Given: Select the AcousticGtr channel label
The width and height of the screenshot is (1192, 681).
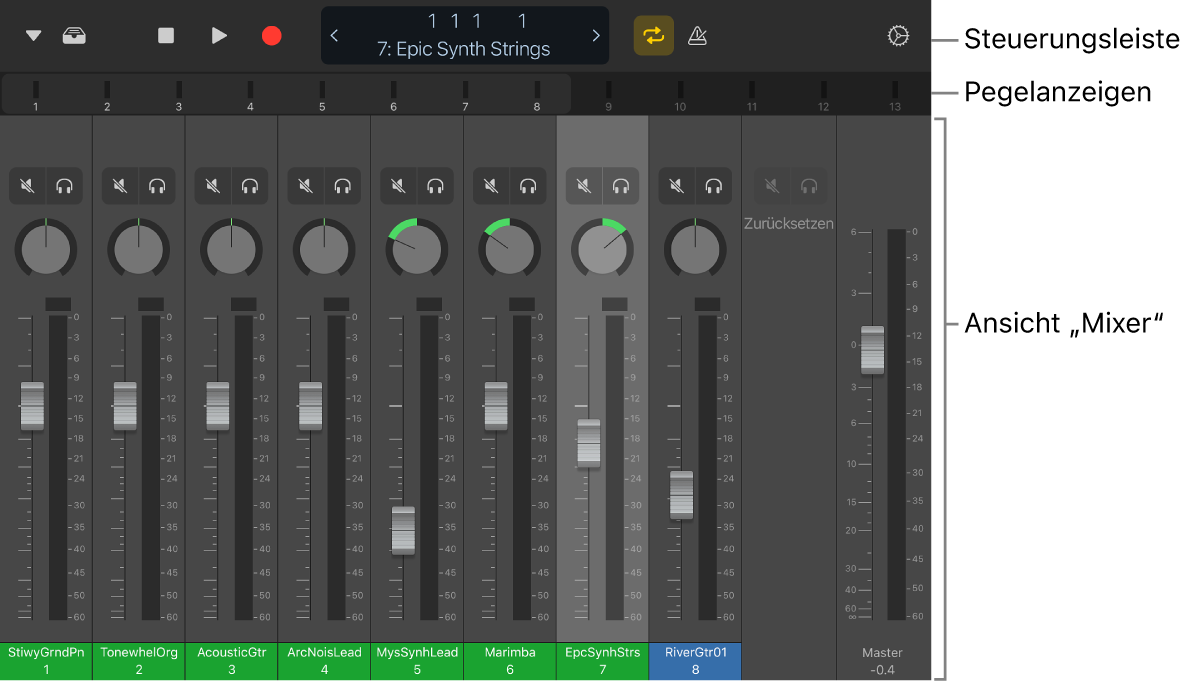Looking at the screenshot, I should point(231,660).
